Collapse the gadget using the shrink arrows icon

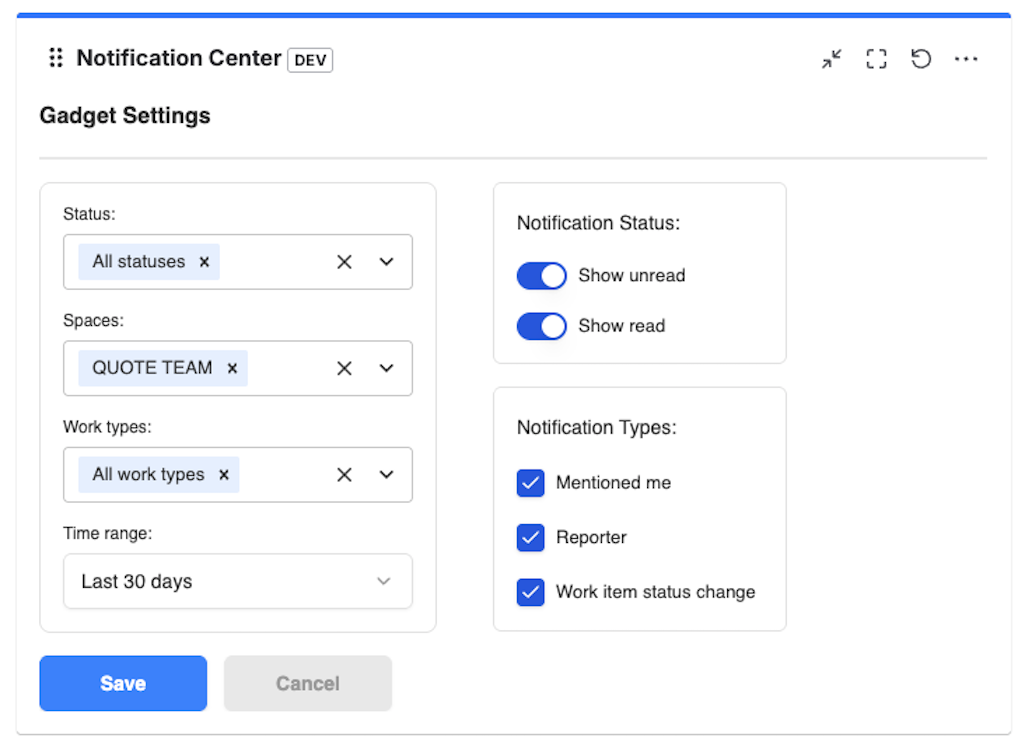point(831,59)
